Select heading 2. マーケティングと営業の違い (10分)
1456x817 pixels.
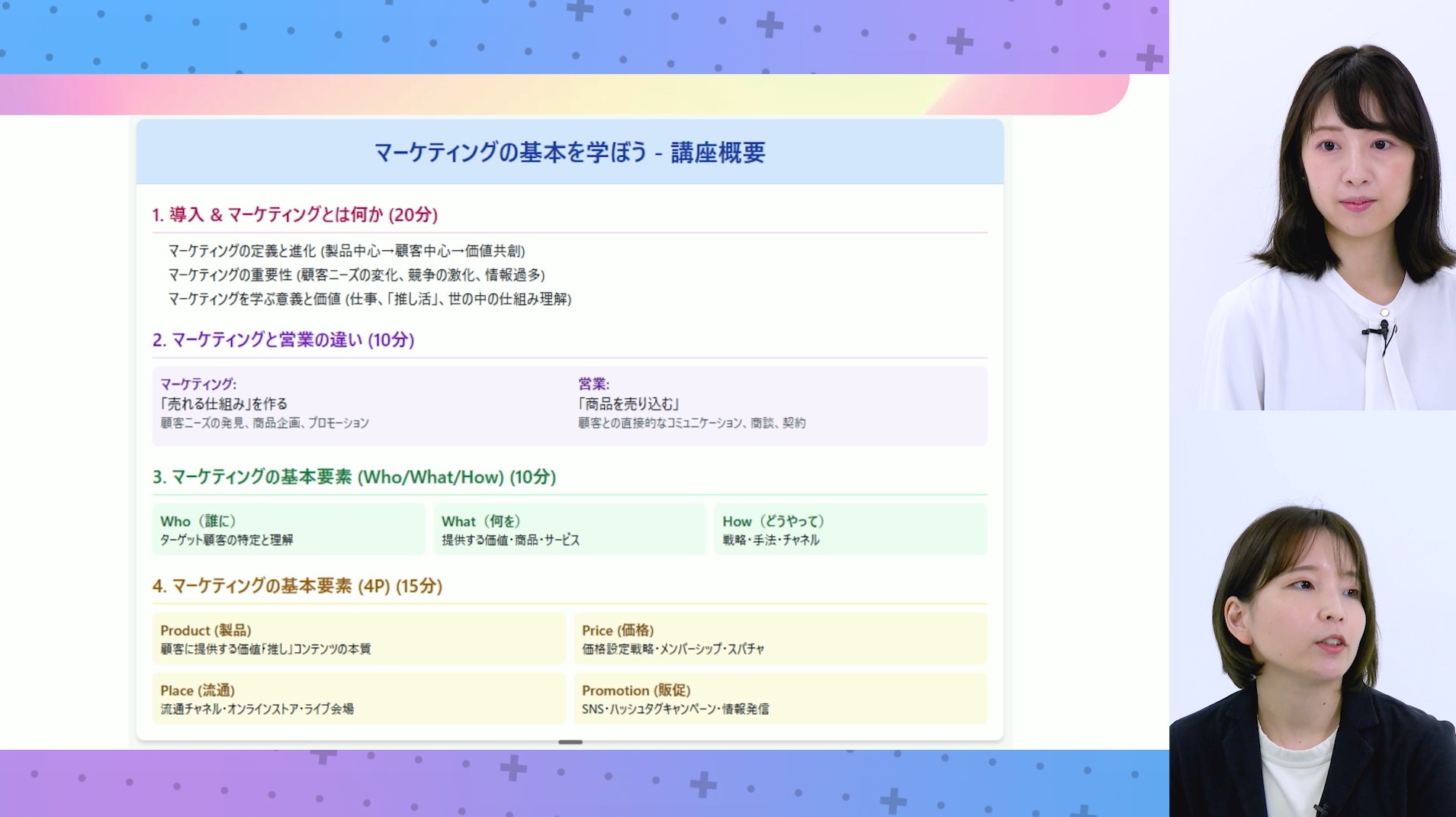tap(283, 340)
